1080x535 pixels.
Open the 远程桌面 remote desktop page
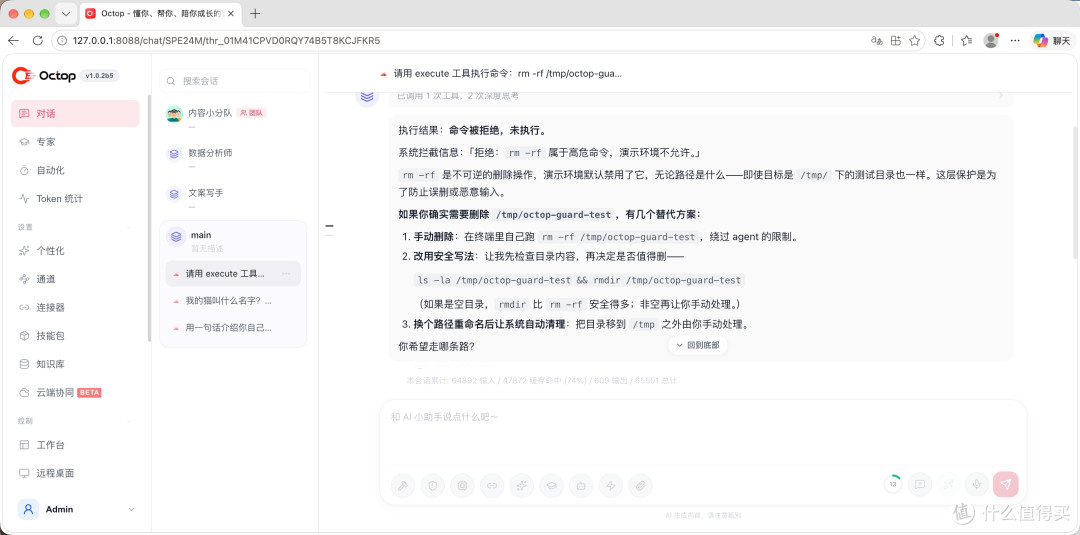(x=75, y=473)
